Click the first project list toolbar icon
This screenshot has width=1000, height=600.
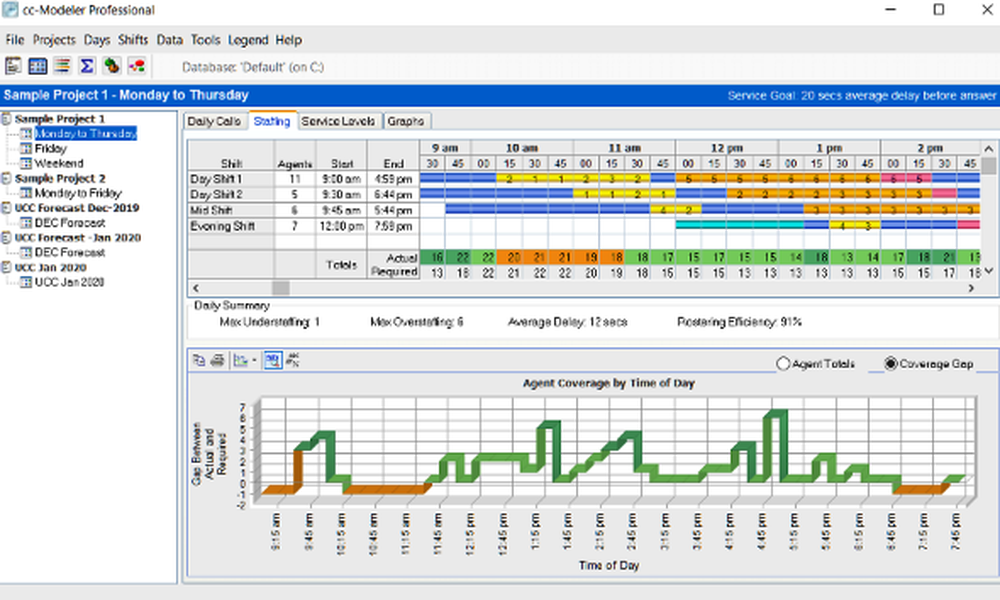pyautogui.click(x=13, y=67)
